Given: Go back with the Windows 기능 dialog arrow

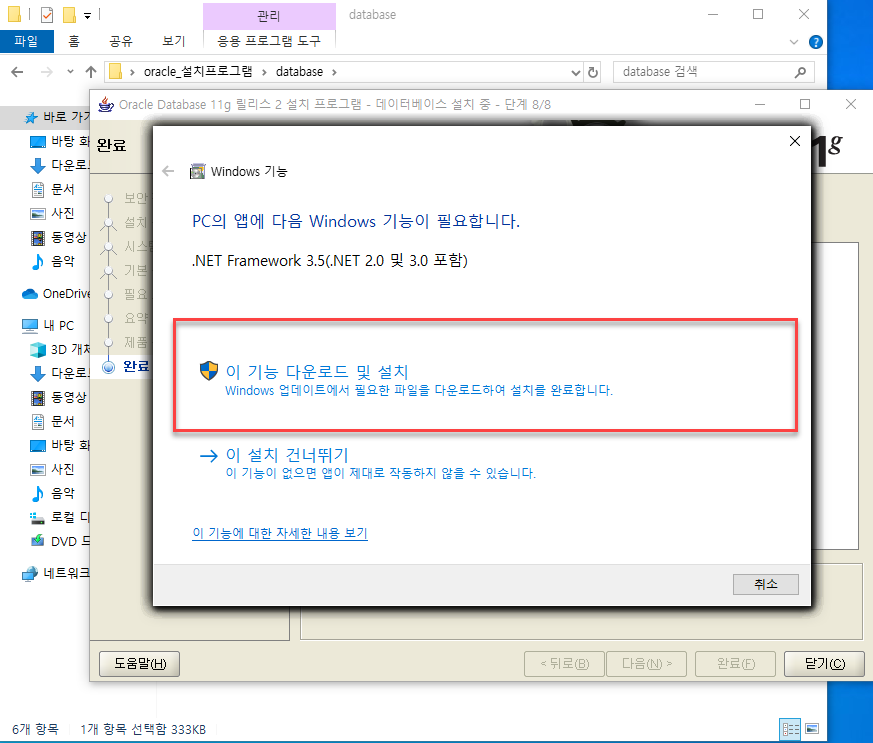Looking at the screenshot, I should click(168, 171).
